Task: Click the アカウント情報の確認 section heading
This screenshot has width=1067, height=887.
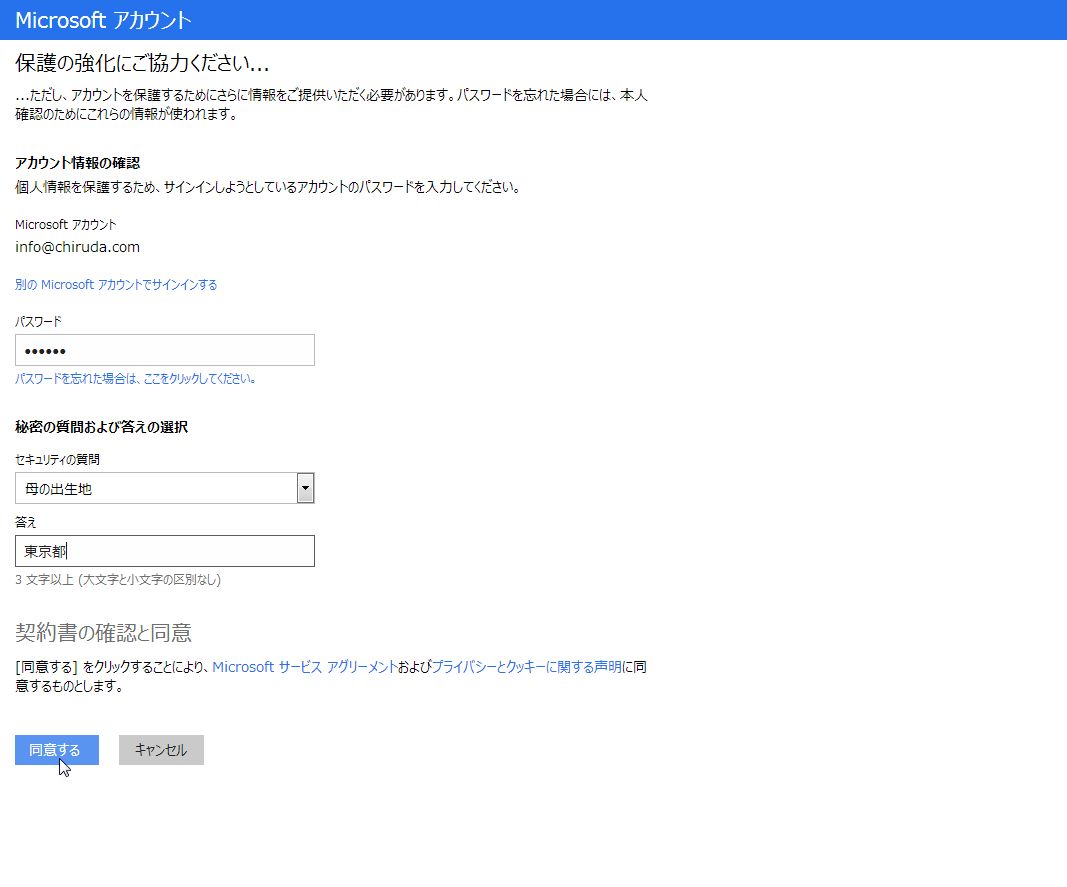Action: tap(78, 163)
